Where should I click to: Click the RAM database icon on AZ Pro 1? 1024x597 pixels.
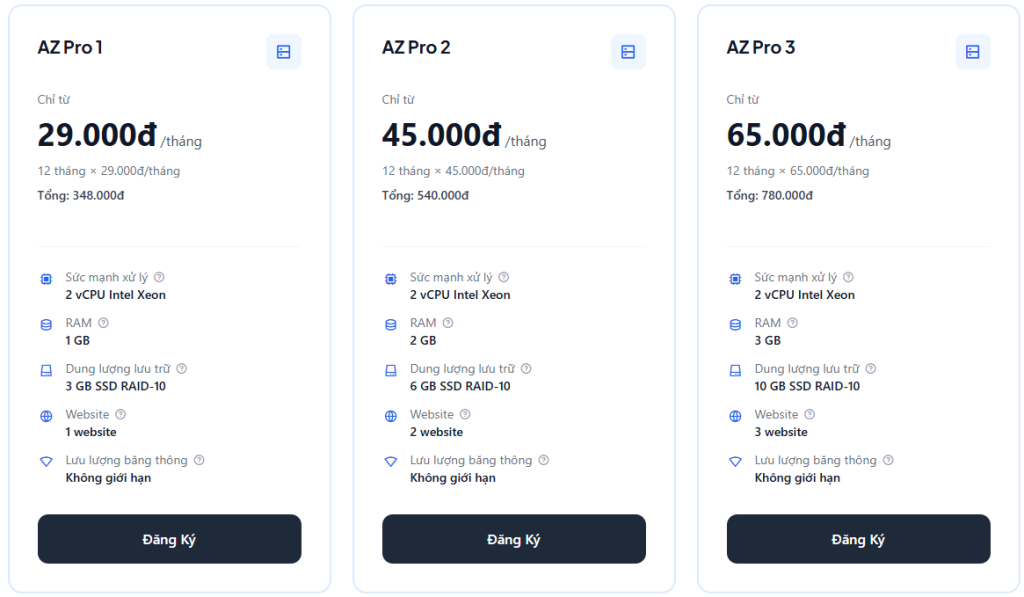click(46, 325)
